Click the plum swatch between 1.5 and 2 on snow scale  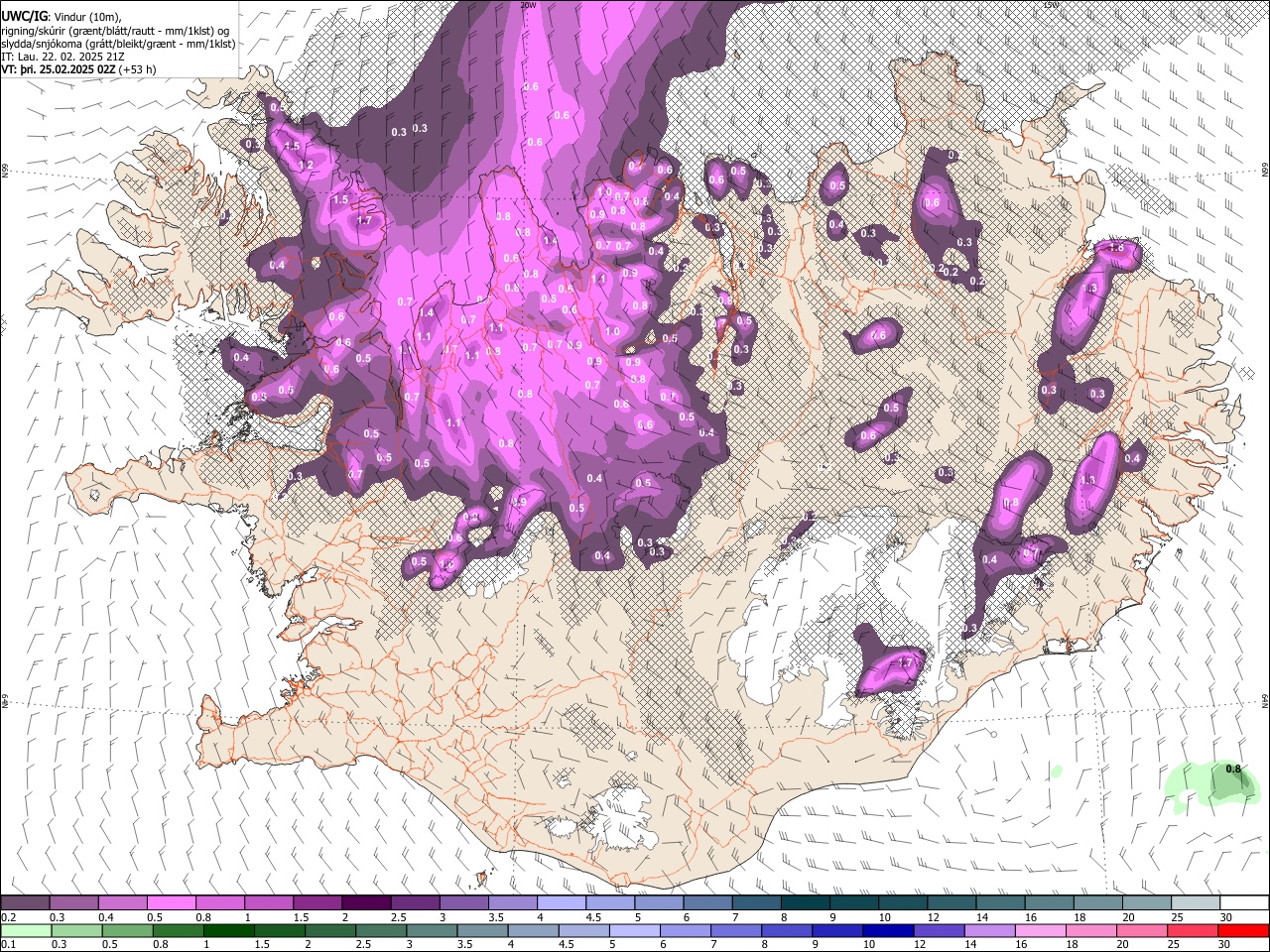pyautogui.click(x=317, y=903)
